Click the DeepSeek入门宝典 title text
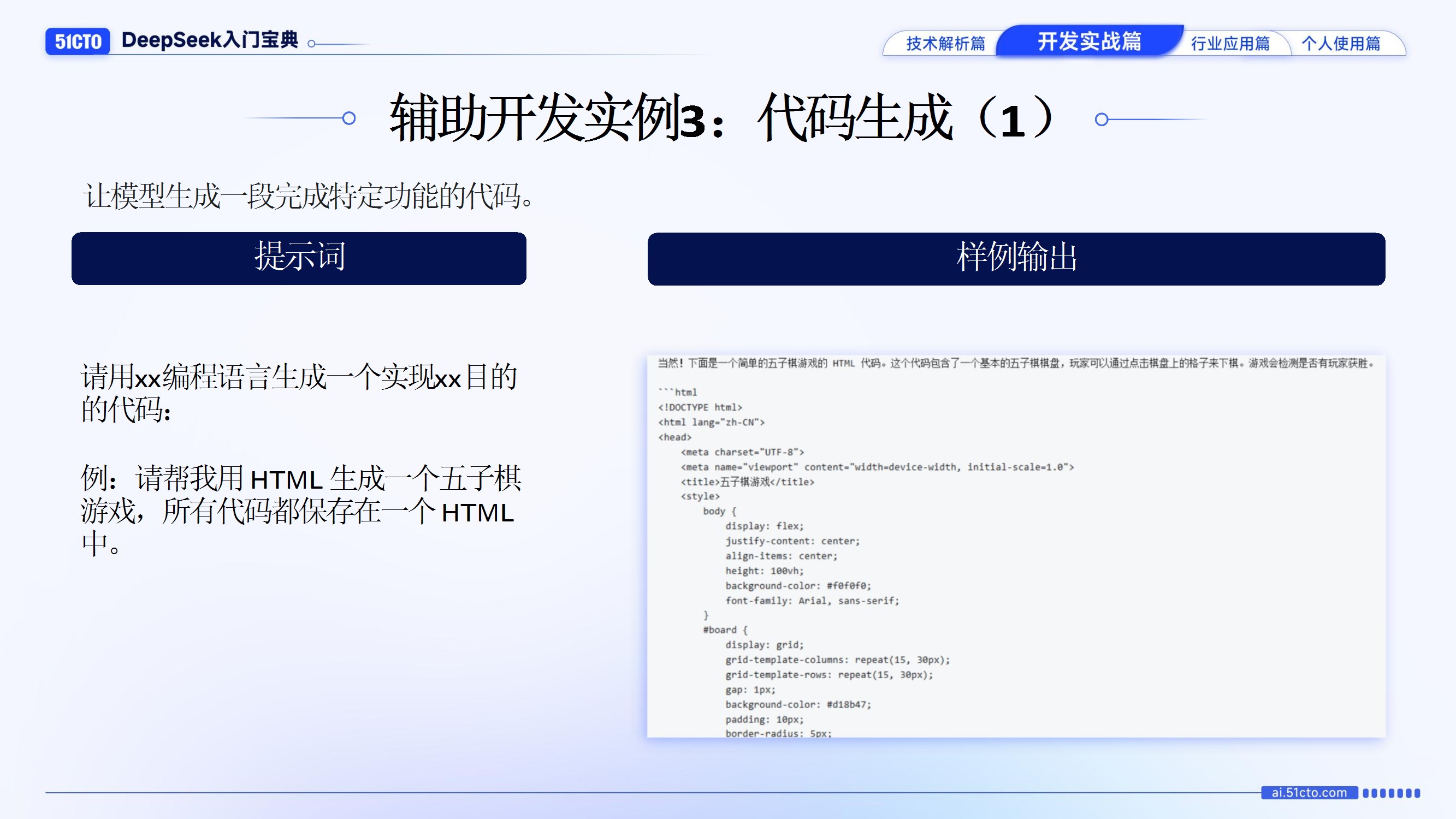This screenshot has height=819, width=1456. [209, 40]
